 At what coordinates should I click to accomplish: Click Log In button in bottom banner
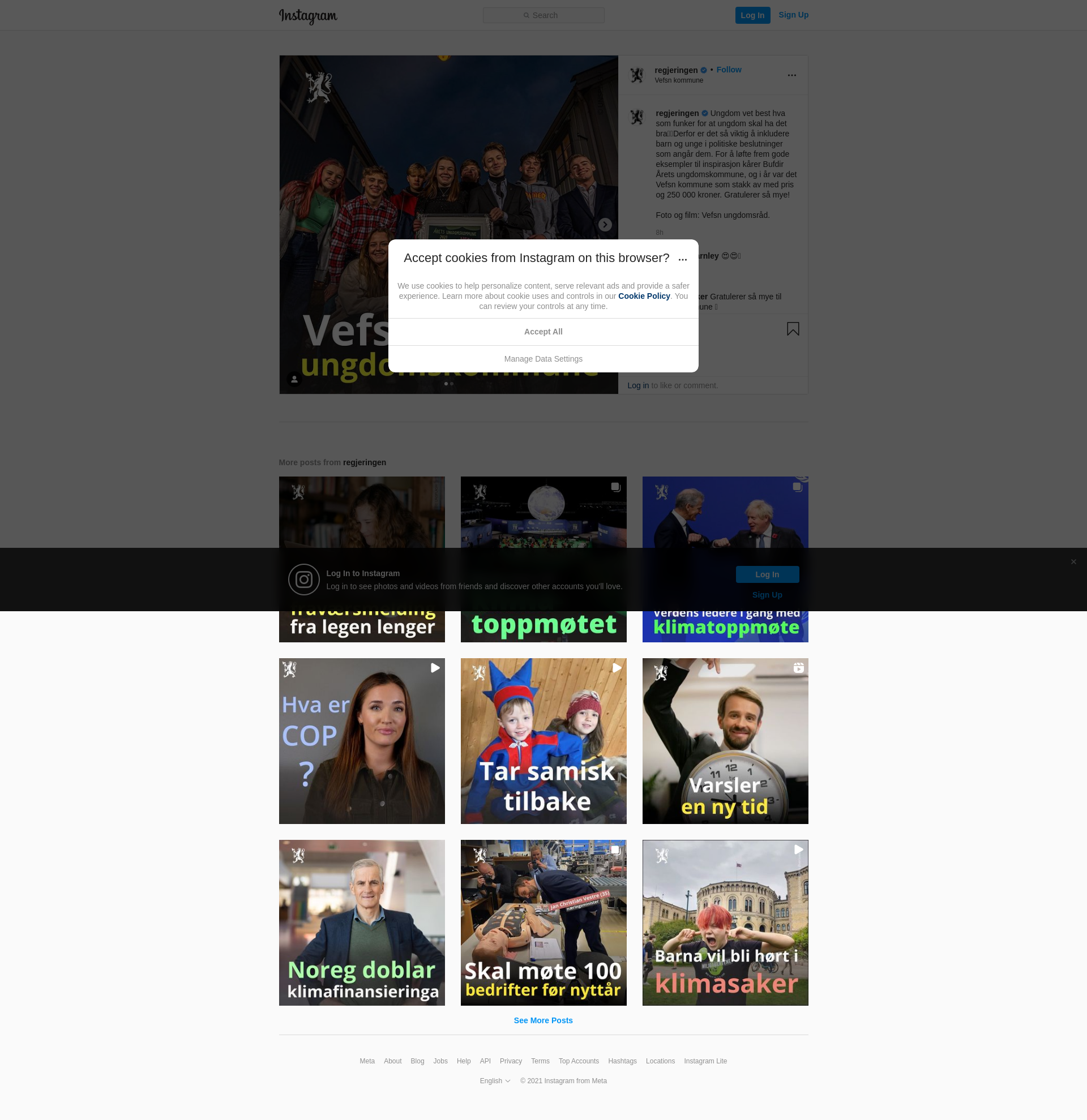tap(767, 574)
